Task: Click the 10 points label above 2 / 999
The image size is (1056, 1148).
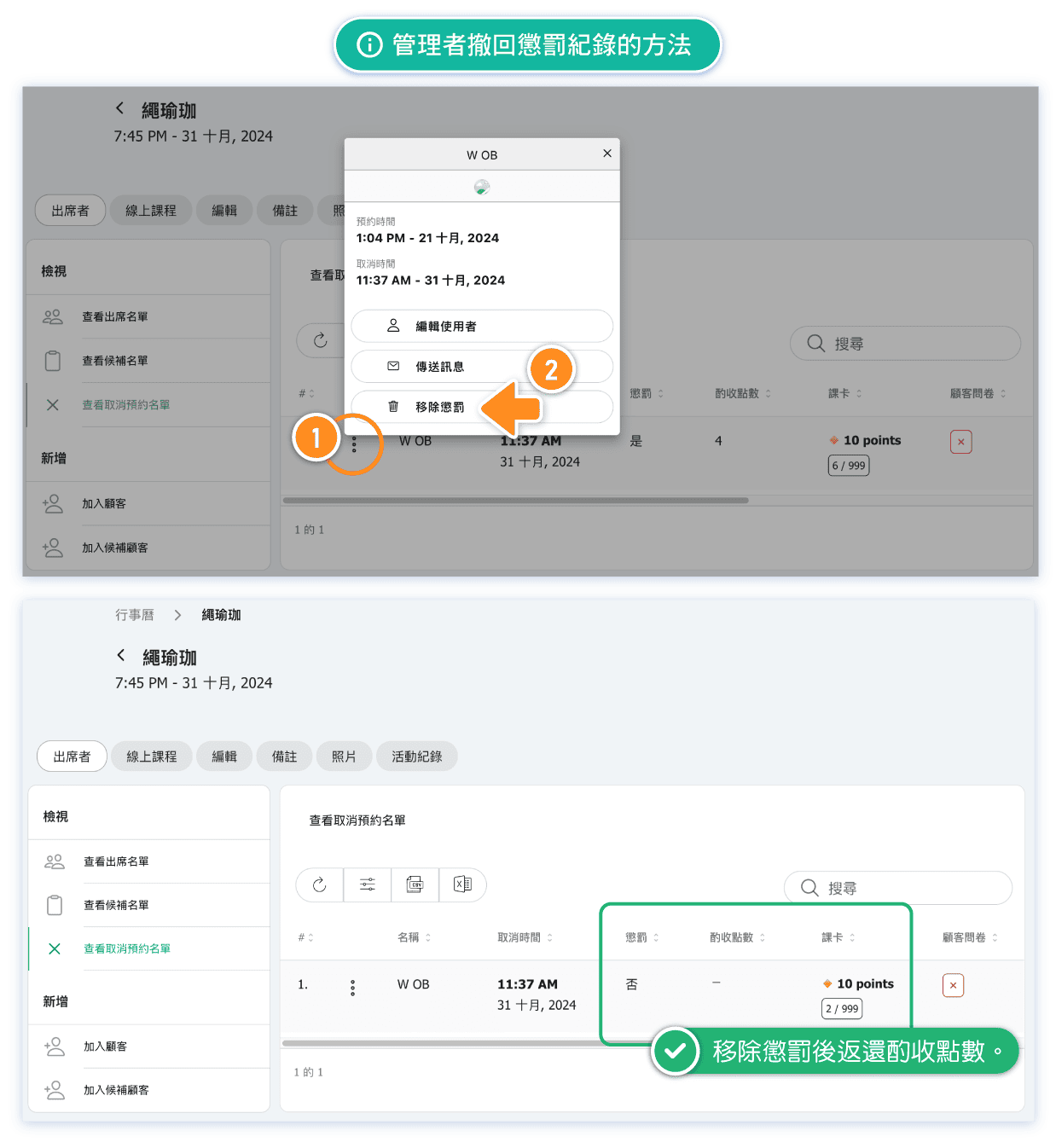Action: pyautogui.click(x=865, y=984)
